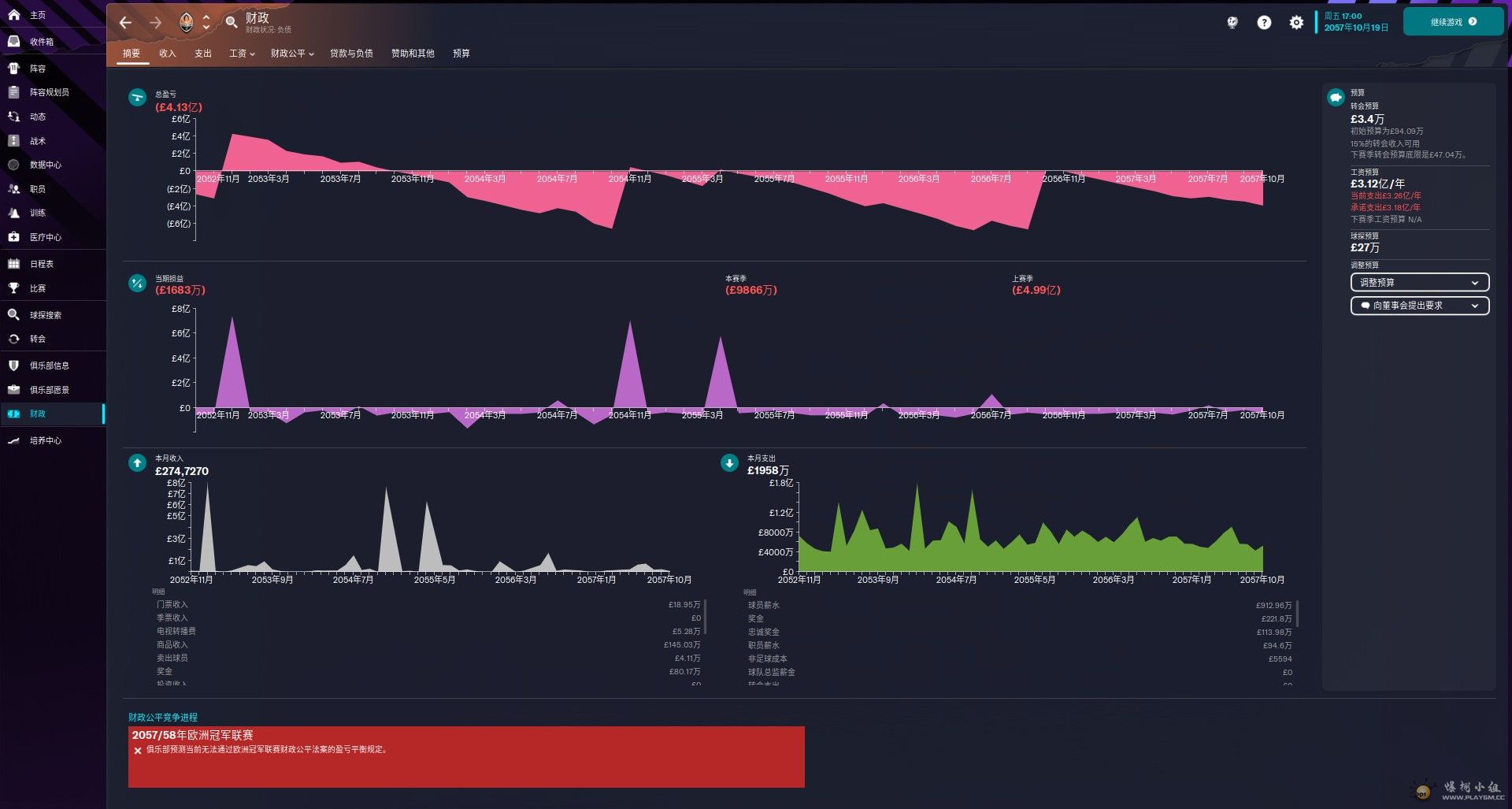Image resolution: width=1512 pixels, height=809 pixels.
Task: Switch to the 贷款与负债 tab
Action: coord(351,54)
